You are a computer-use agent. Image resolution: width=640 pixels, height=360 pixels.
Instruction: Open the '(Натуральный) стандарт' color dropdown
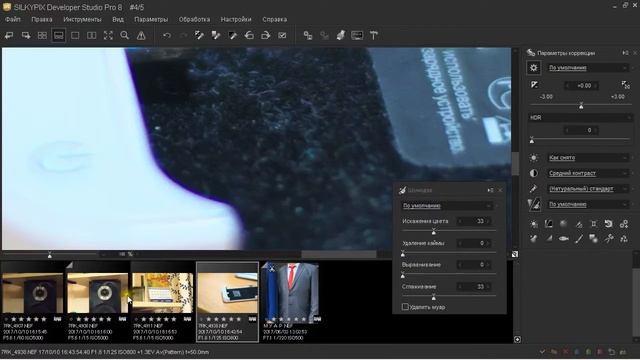[x=588, y=189]
